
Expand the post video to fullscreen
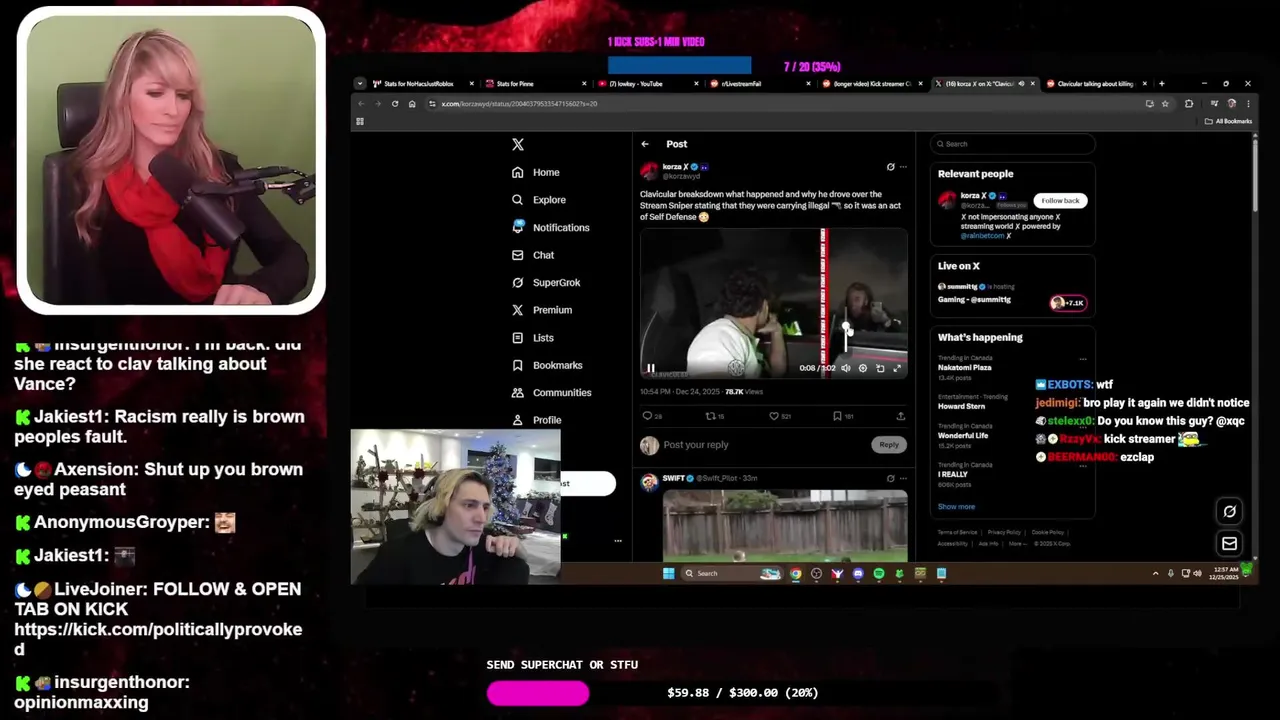897,368
